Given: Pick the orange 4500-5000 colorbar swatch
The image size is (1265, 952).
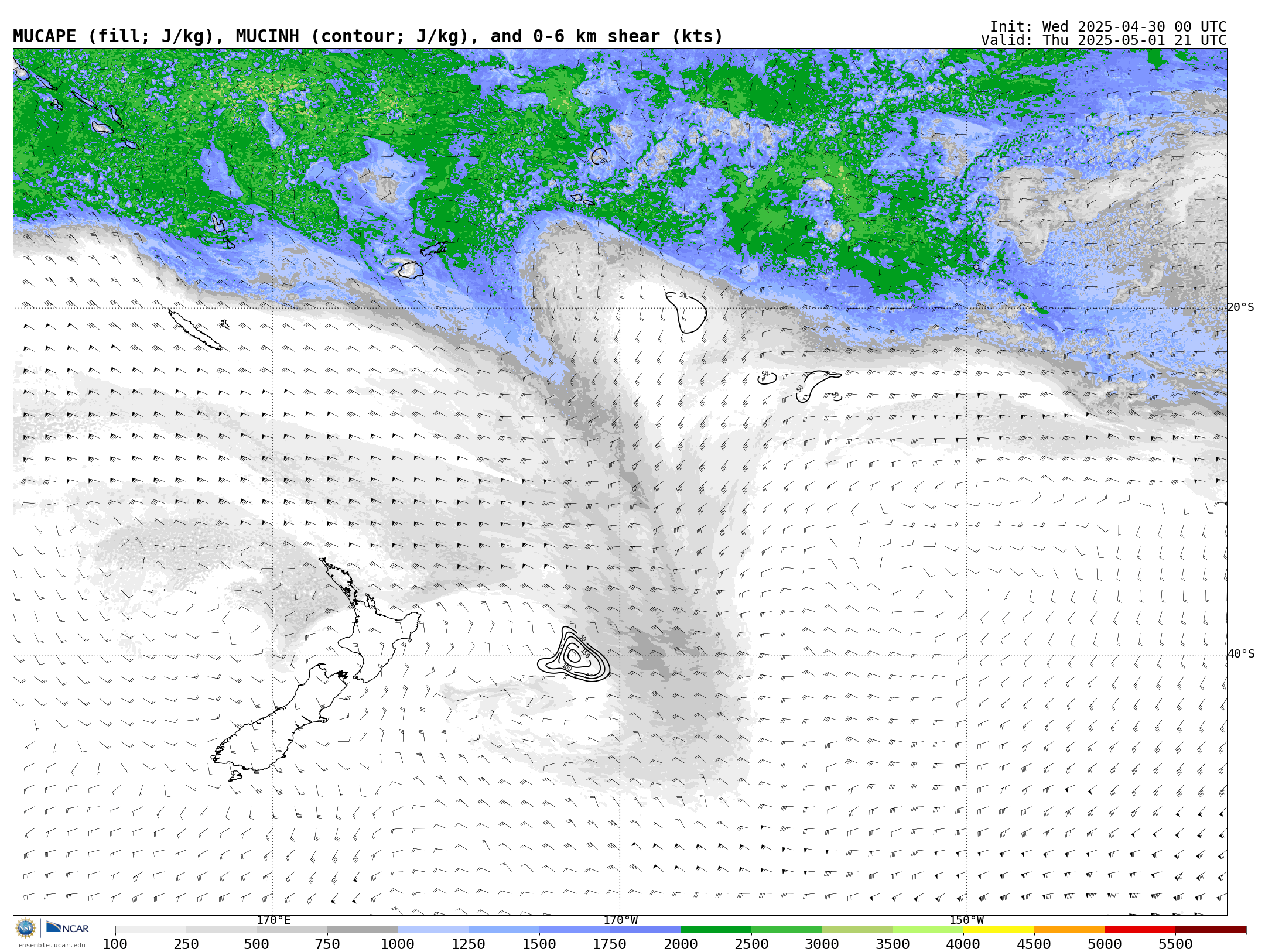Looking at the screenshot, I should [x=1069, y=929].
